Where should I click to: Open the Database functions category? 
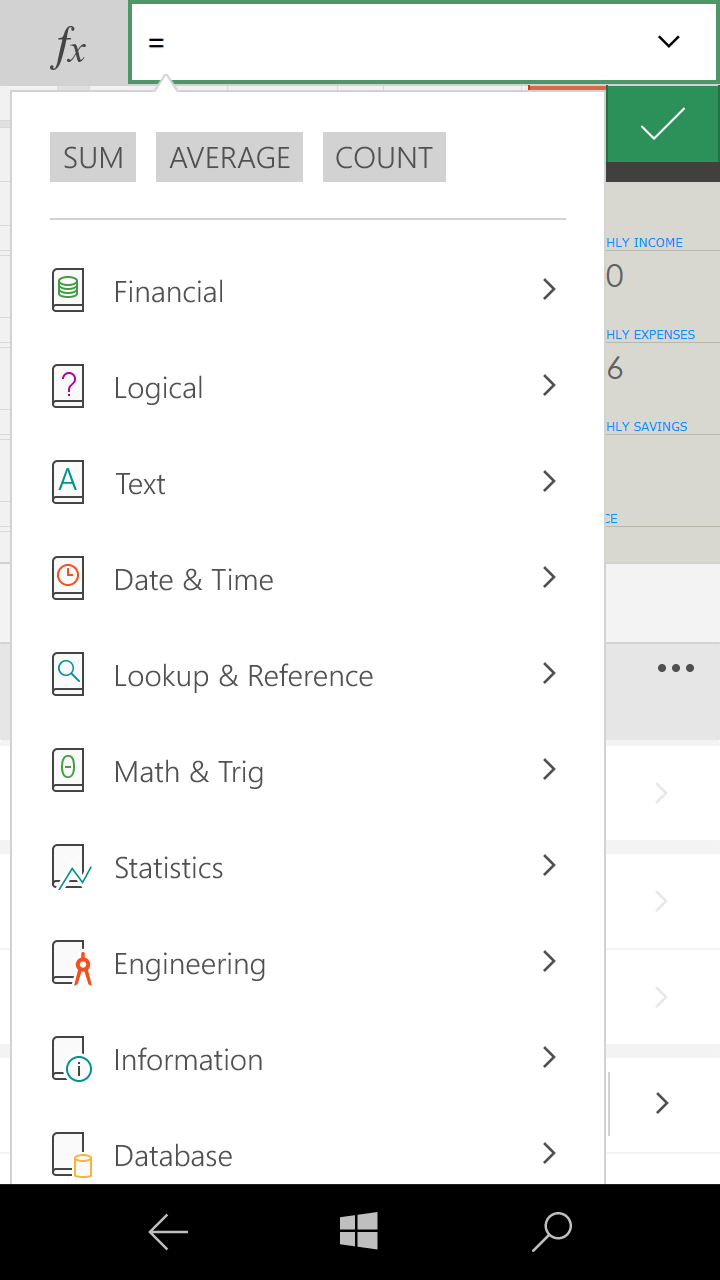click(x=174, y=1156)
